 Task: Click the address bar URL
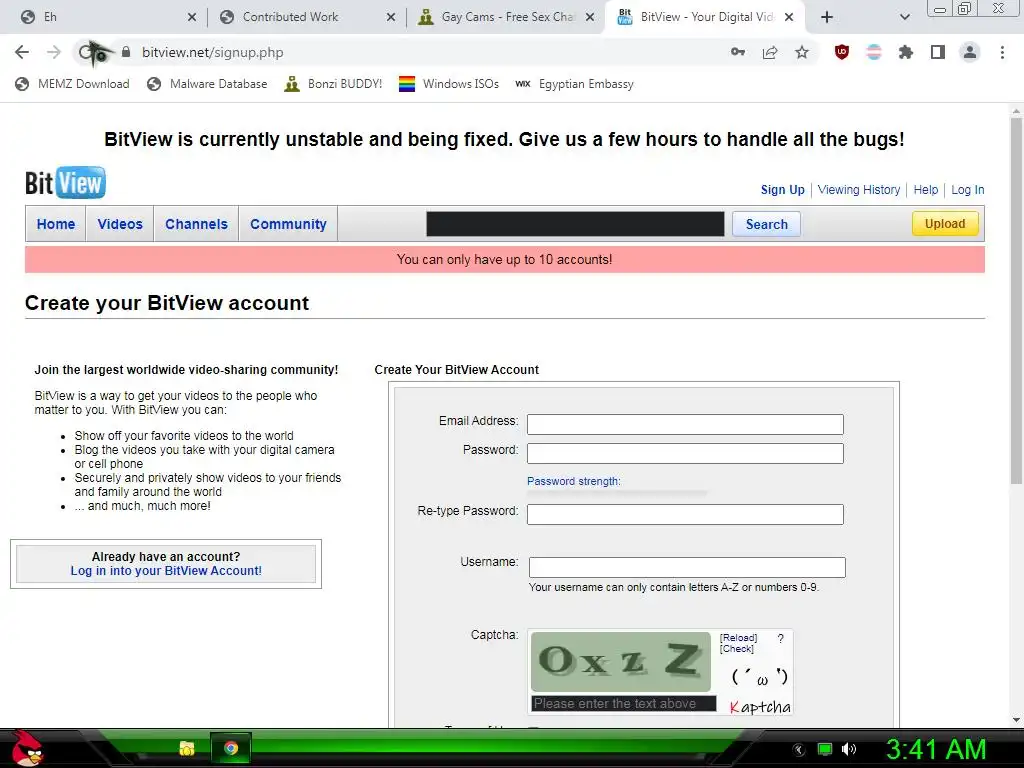(213, 52)
